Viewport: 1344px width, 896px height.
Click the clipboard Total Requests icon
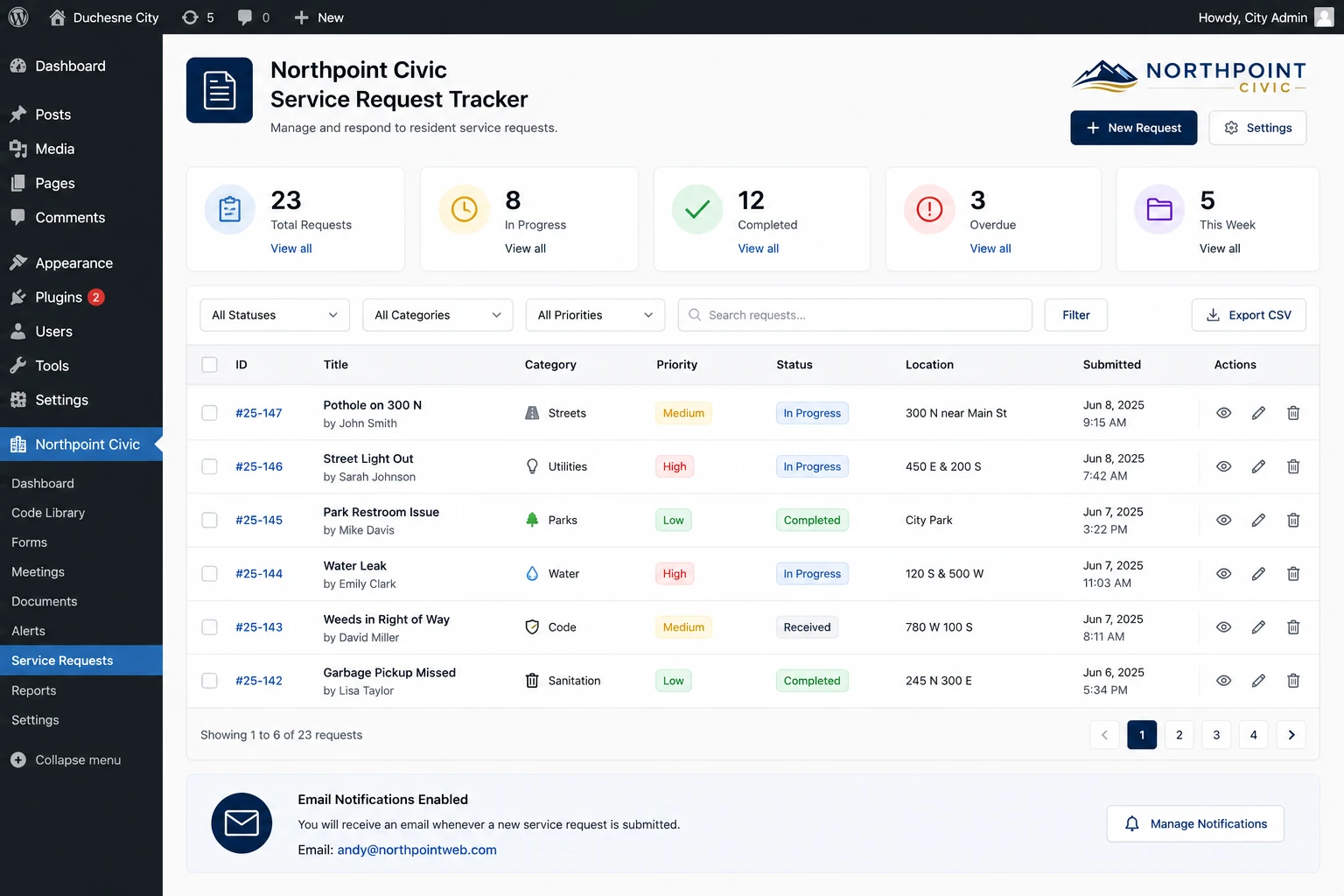point(230,209)
